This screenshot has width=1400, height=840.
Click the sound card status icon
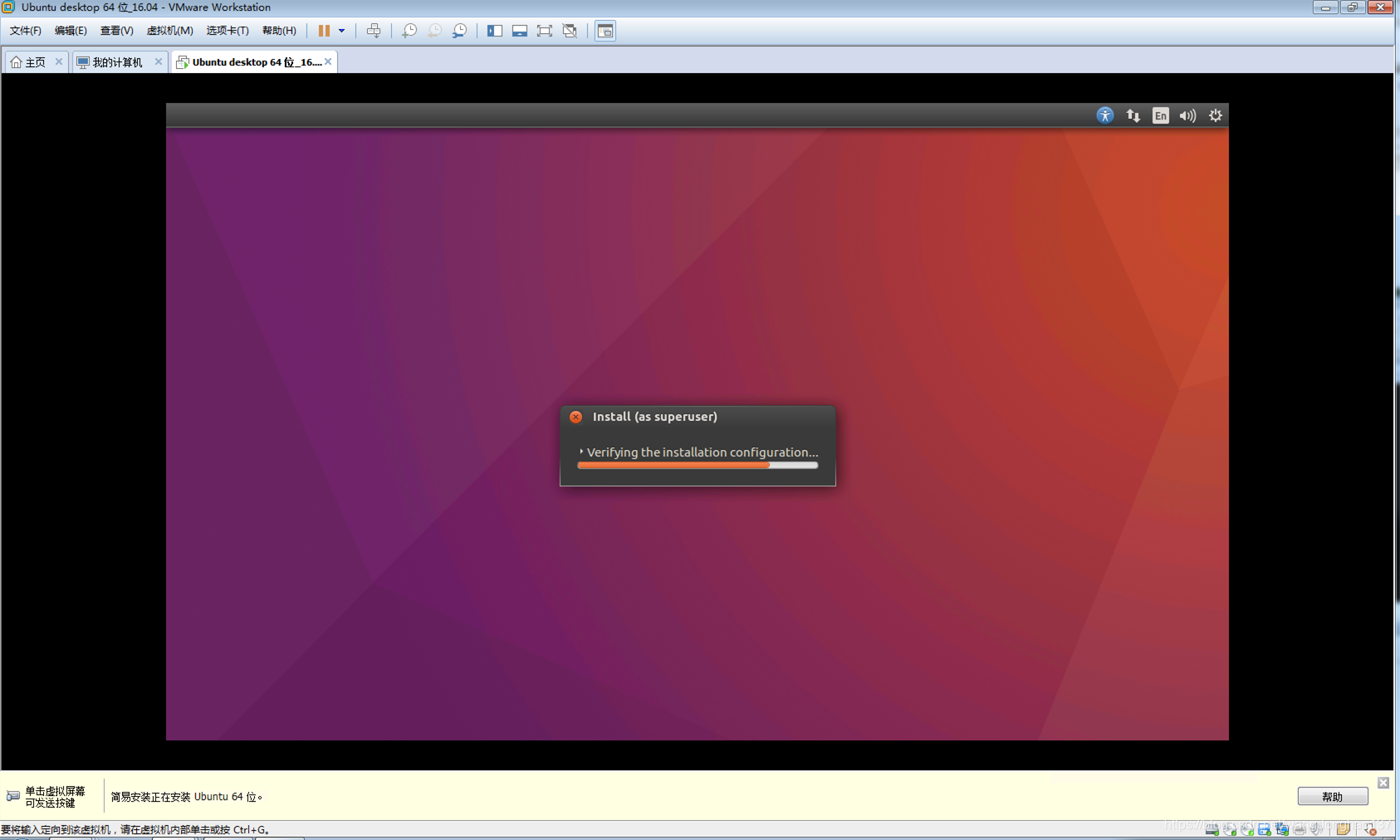(x=1316, y=829)
